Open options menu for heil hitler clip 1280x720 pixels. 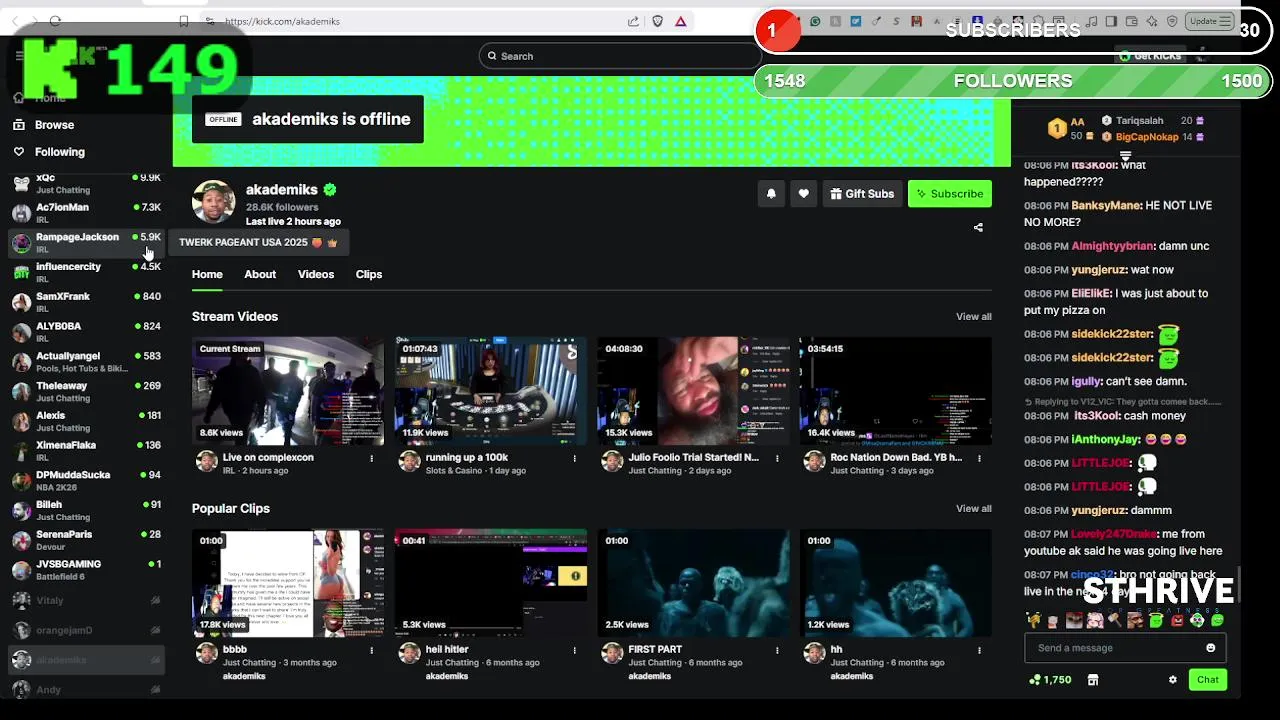coord(574,650)
